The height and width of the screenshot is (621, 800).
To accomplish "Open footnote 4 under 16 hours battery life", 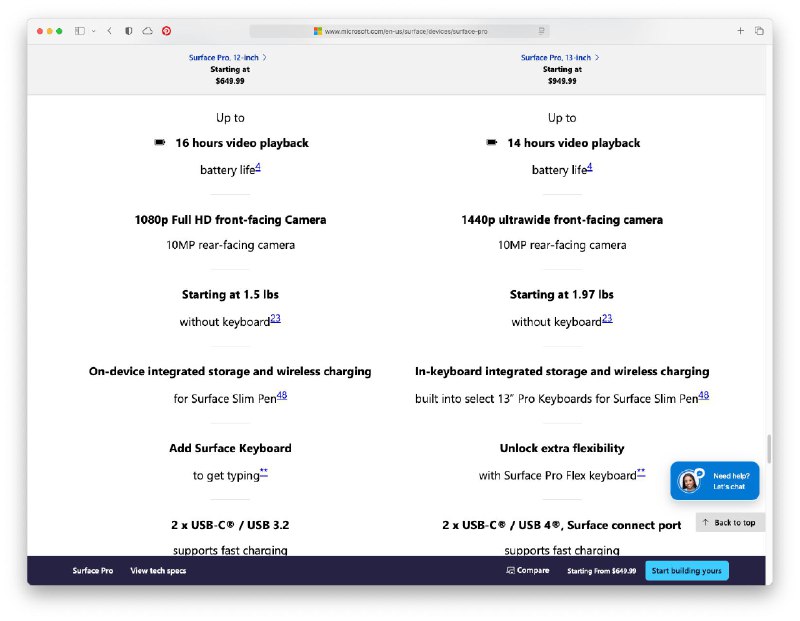I will [x=257, y=167].
